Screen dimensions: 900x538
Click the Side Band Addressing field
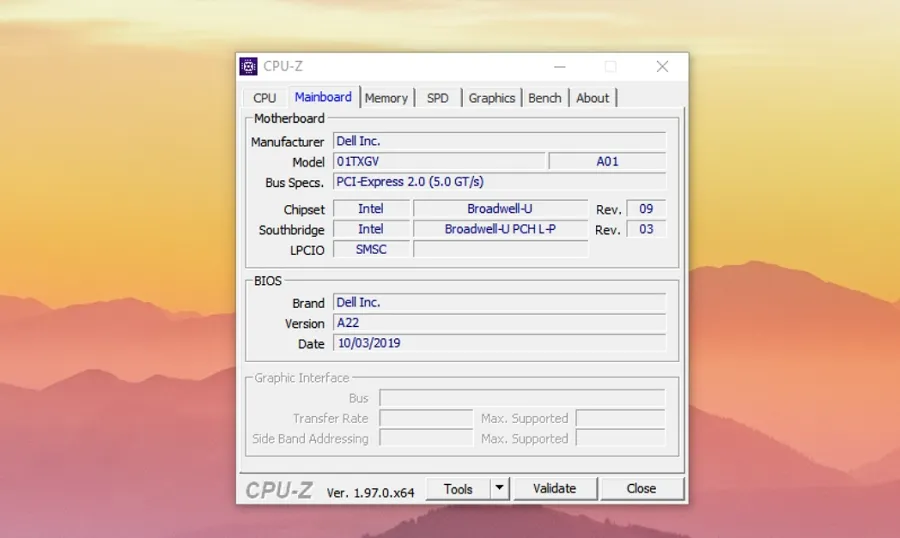click(426, 439)
